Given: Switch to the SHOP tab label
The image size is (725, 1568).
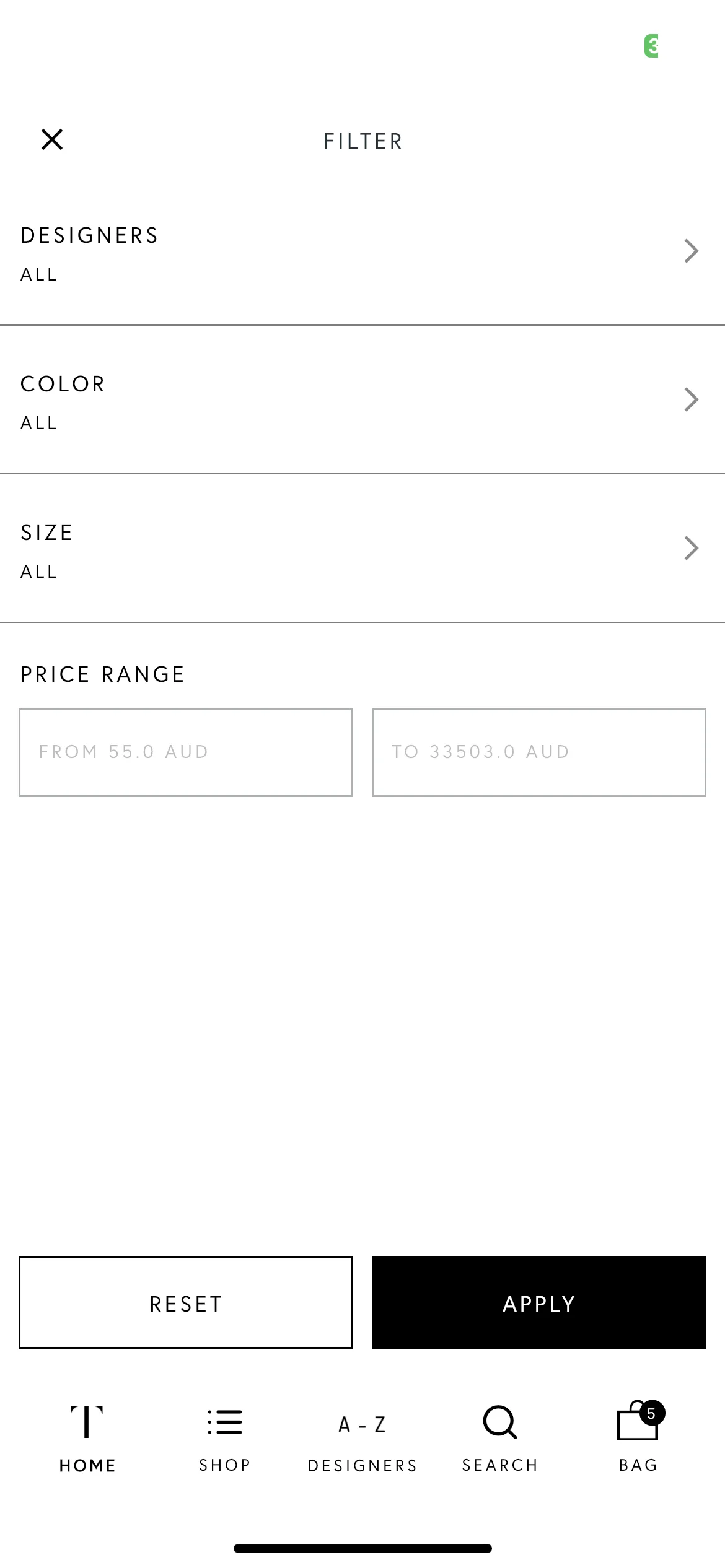Looking at the screenshot, I should click(225, 1465).
